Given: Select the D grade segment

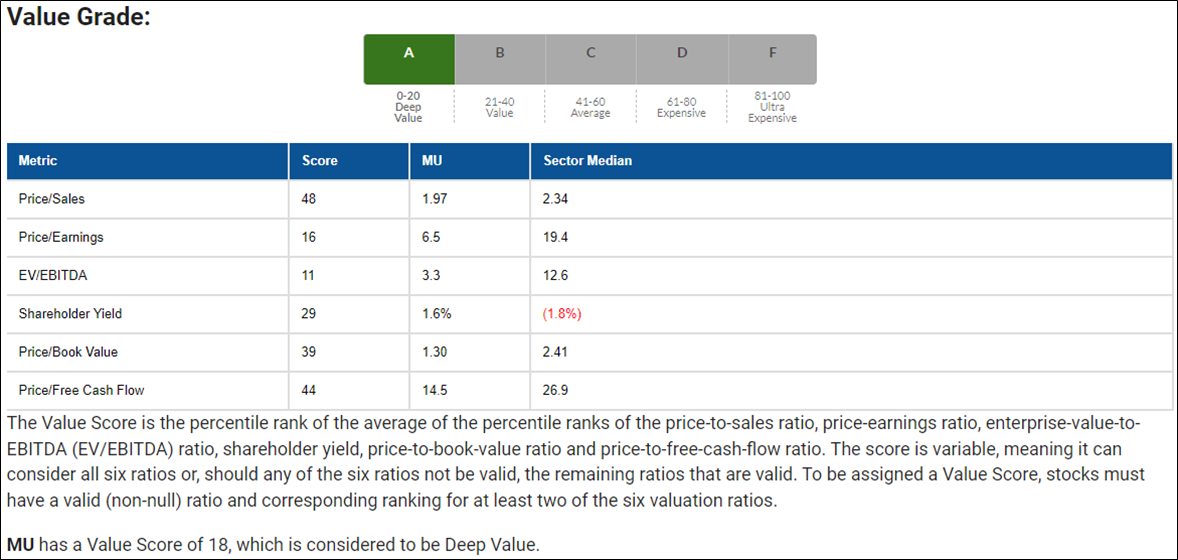Looking at the screenshot, I should 682,59.
